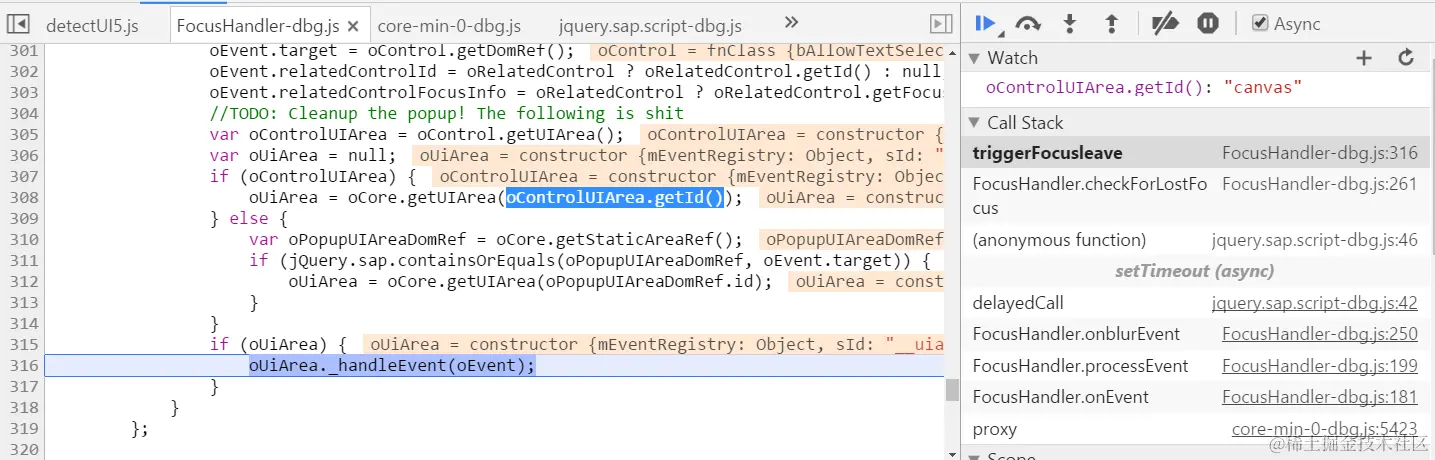Toggle the Async checkbox

1260,23
